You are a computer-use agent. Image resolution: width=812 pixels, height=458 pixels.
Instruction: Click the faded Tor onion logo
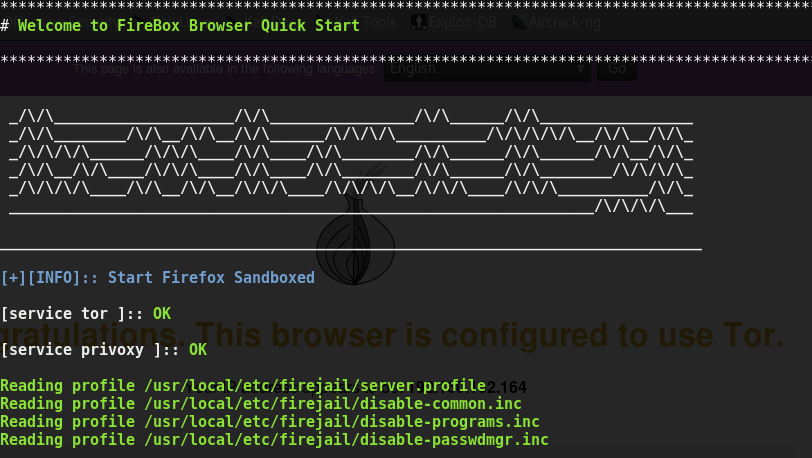(x=356, y=225)
